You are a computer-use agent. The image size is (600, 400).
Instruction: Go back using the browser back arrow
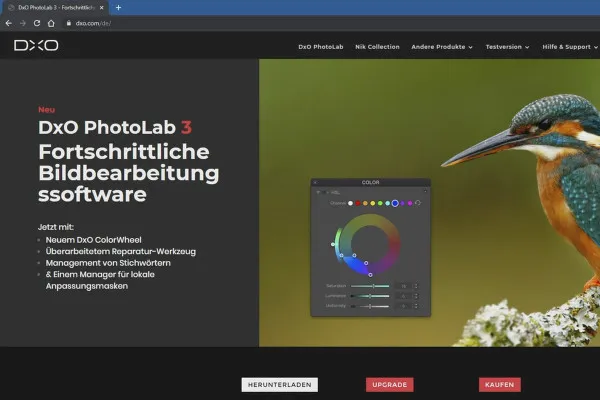[8, 23]
